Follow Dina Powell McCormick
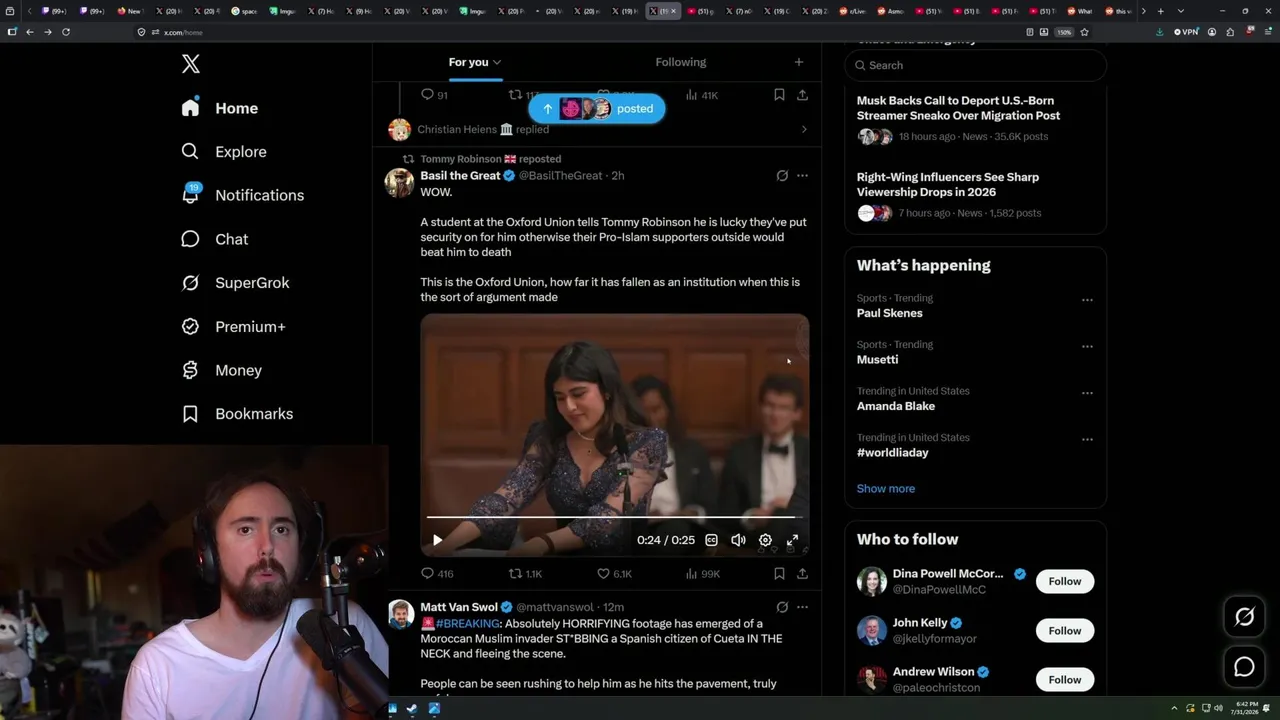The image size is (1280, 720). coord(1065,581)
